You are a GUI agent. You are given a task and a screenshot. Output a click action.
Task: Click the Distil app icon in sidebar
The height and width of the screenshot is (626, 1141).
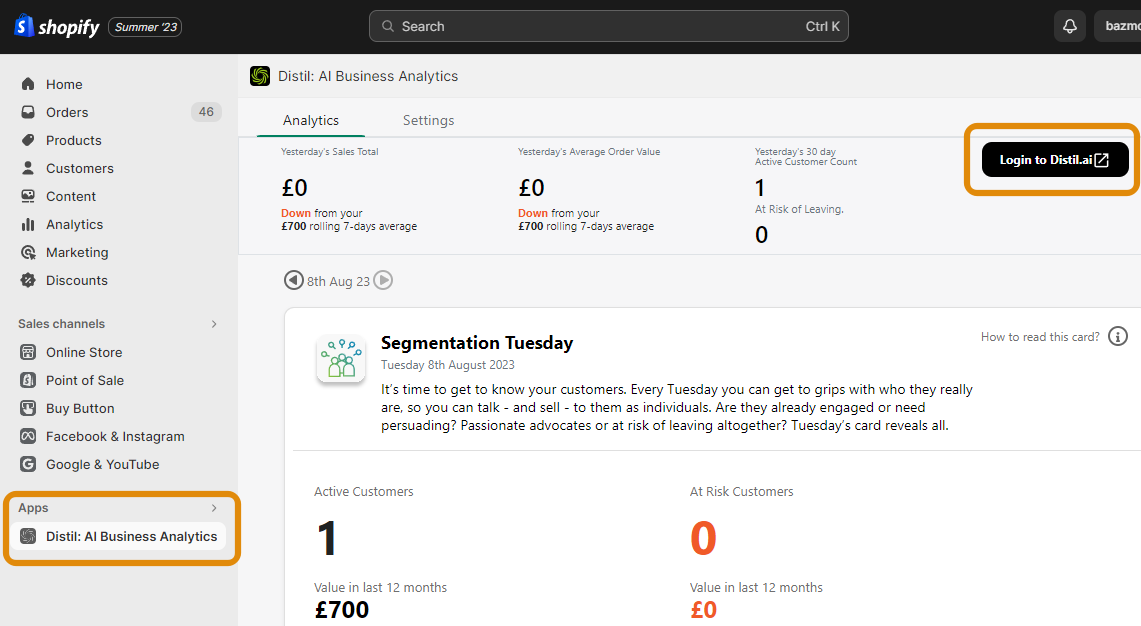(28, 536)
